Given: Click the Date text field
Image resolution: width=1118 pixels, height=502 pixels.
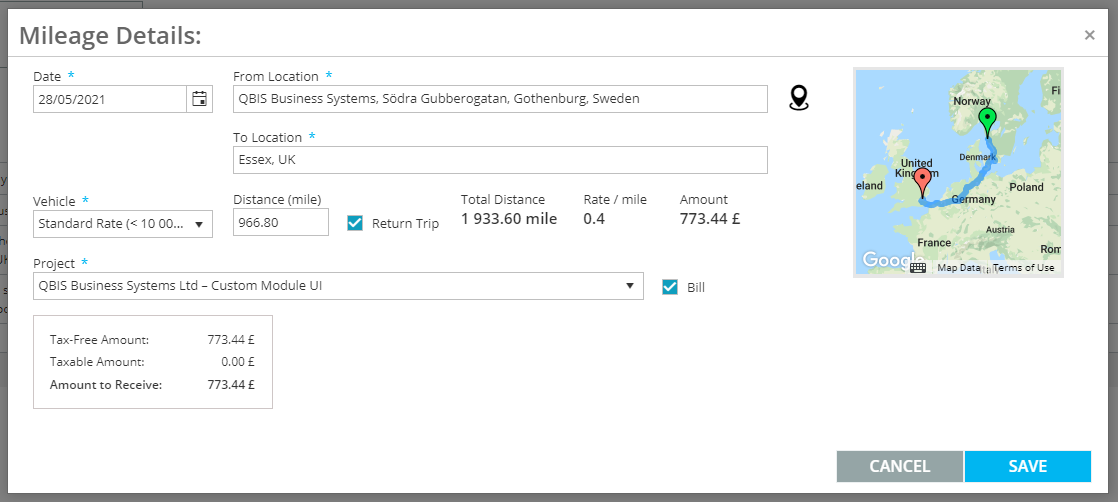Looking at the screenshot, I should (110, 99).
